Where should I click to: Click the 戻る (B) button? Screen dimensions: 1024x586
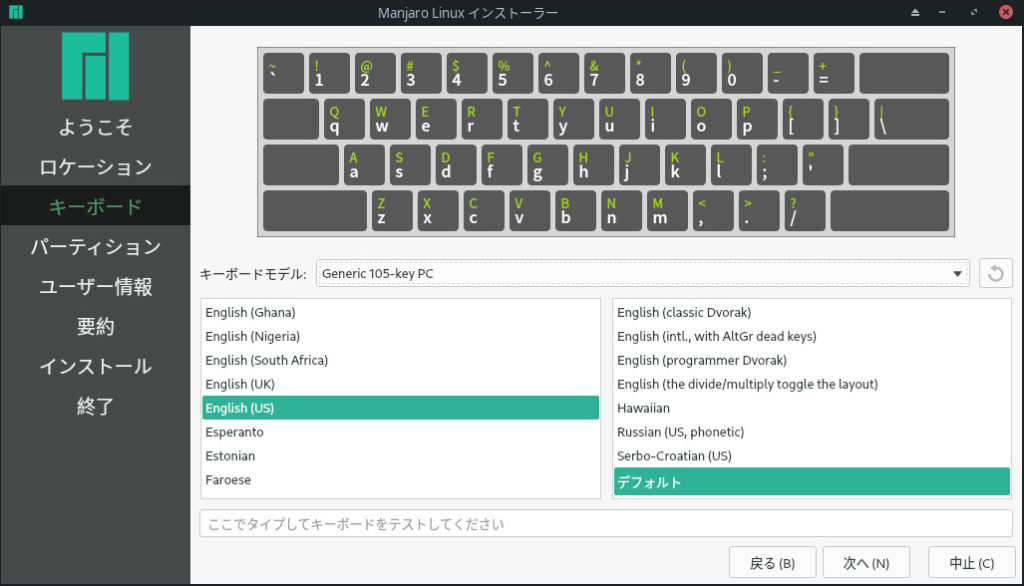coord(772,563)
